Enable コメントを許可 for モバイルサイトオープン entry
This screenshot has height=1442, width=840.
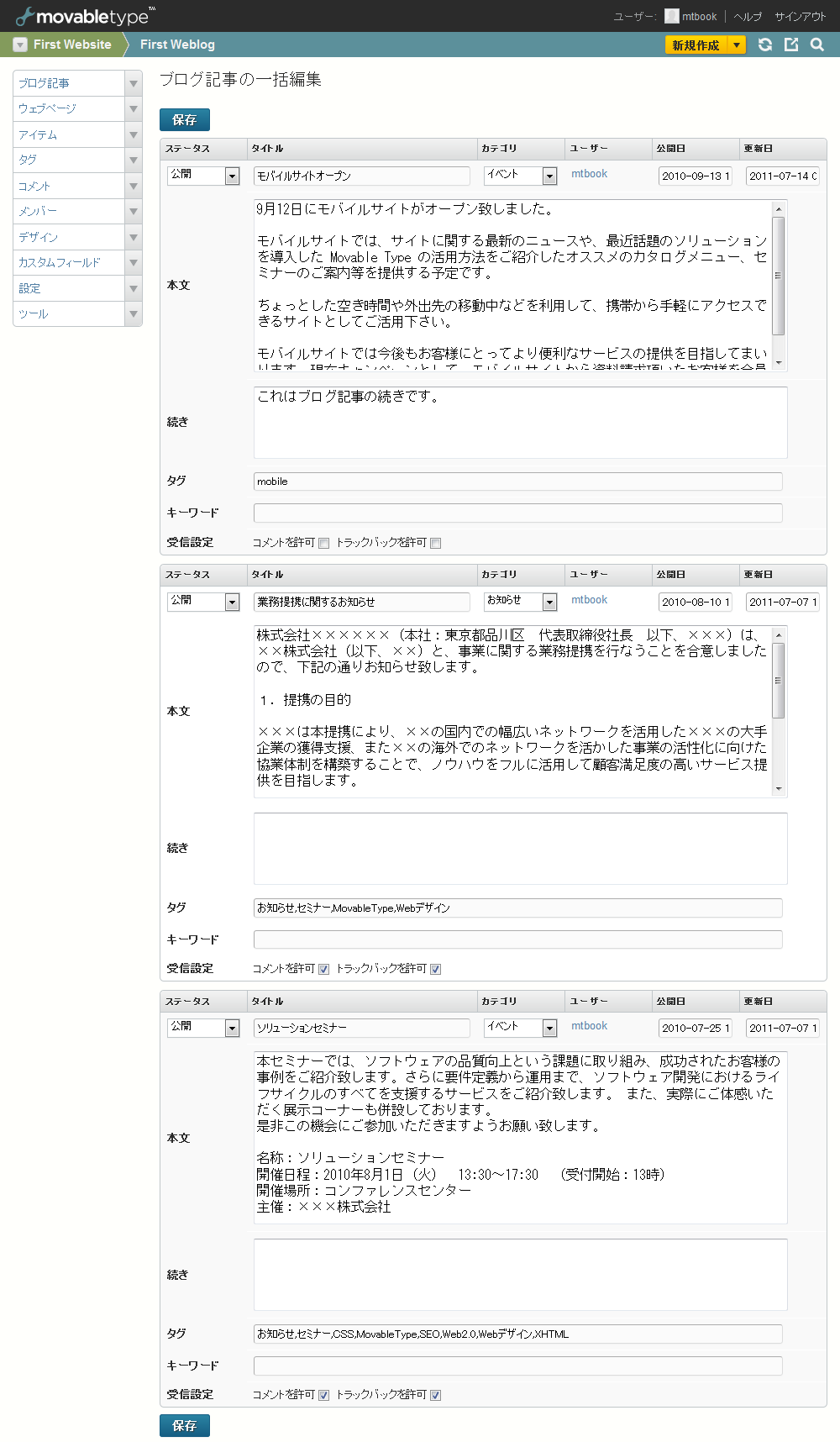pyautogui.click(x=324, y=543)
